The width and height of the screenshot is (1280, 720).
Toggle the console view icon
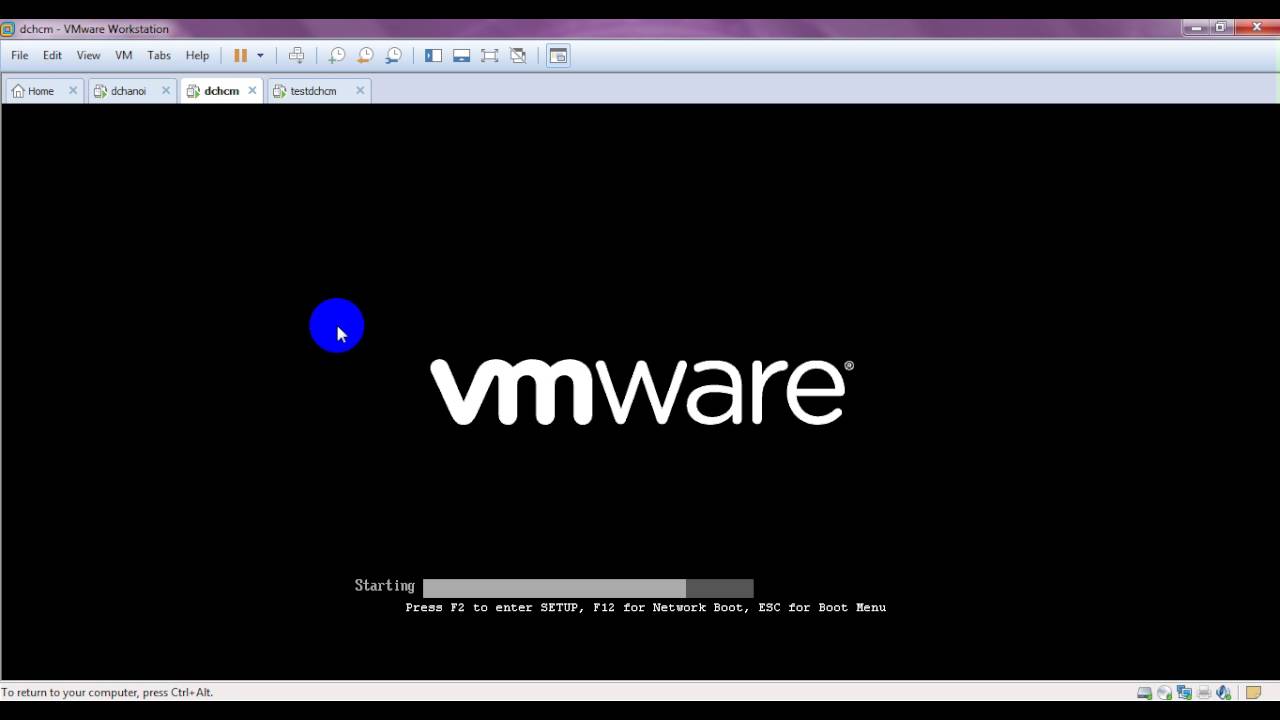[558, 56]
